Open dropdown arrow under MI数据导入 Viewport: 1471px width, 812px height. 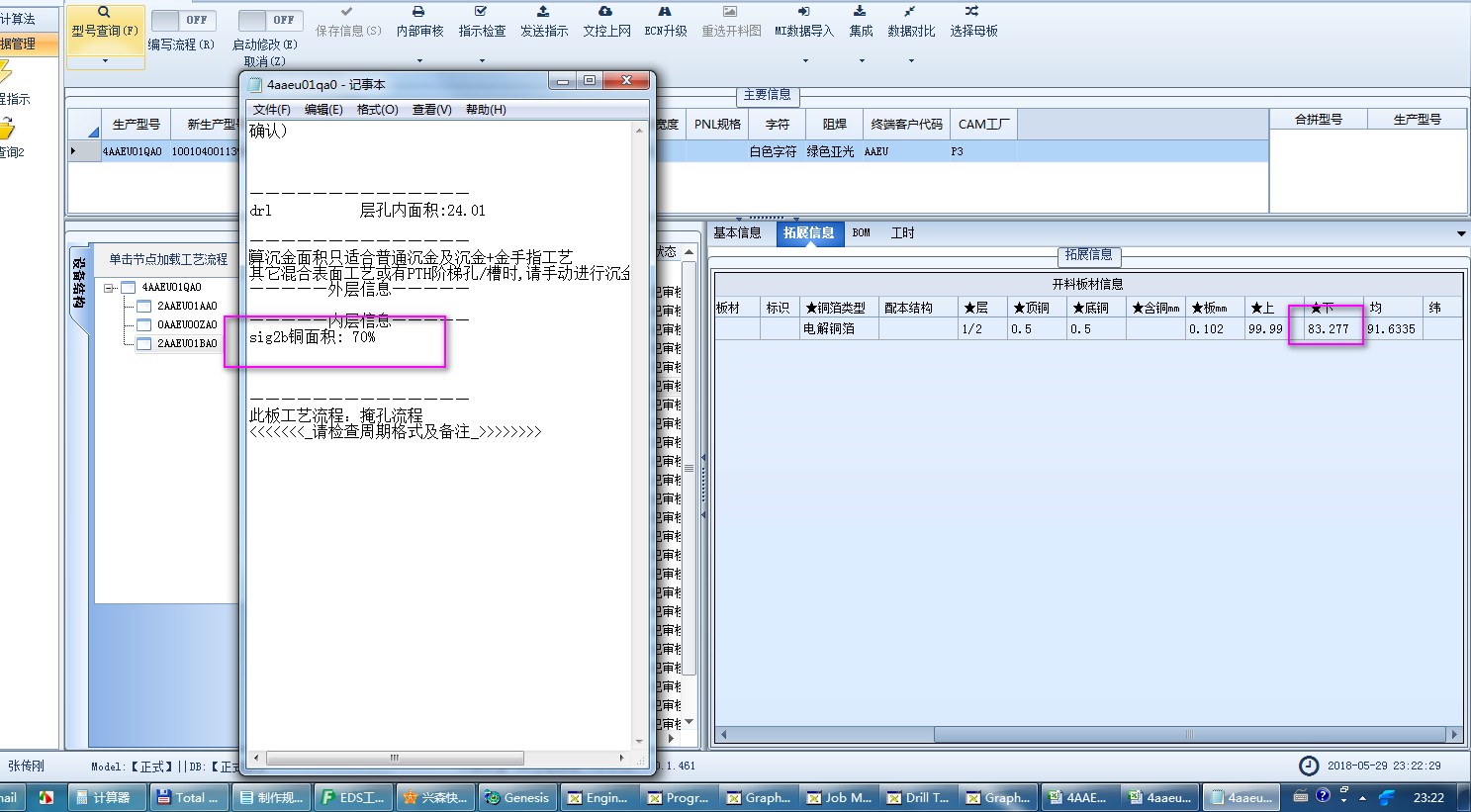[805, 61]
